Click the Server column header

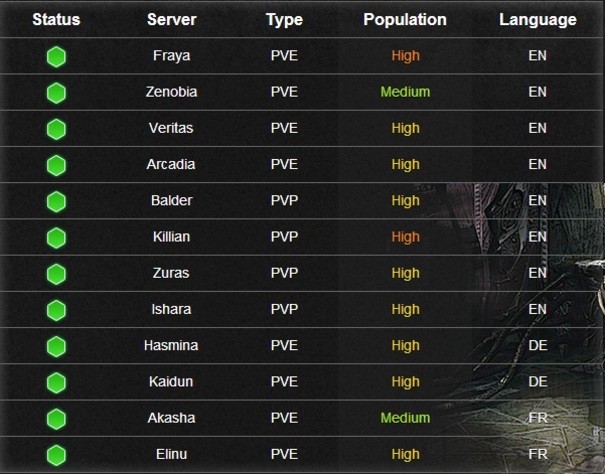(172, 19)
